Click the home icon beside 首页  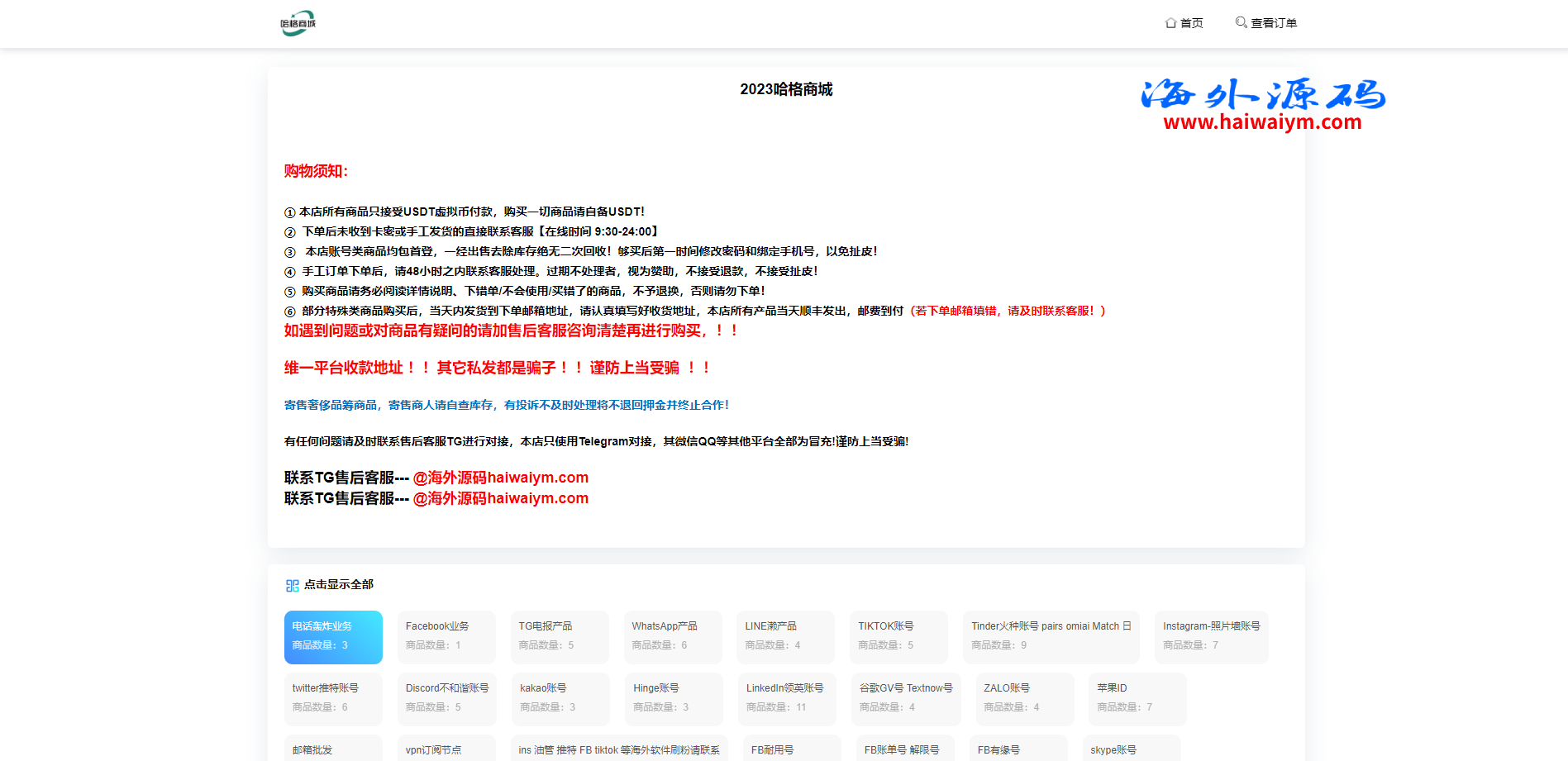coord(1170,23)
